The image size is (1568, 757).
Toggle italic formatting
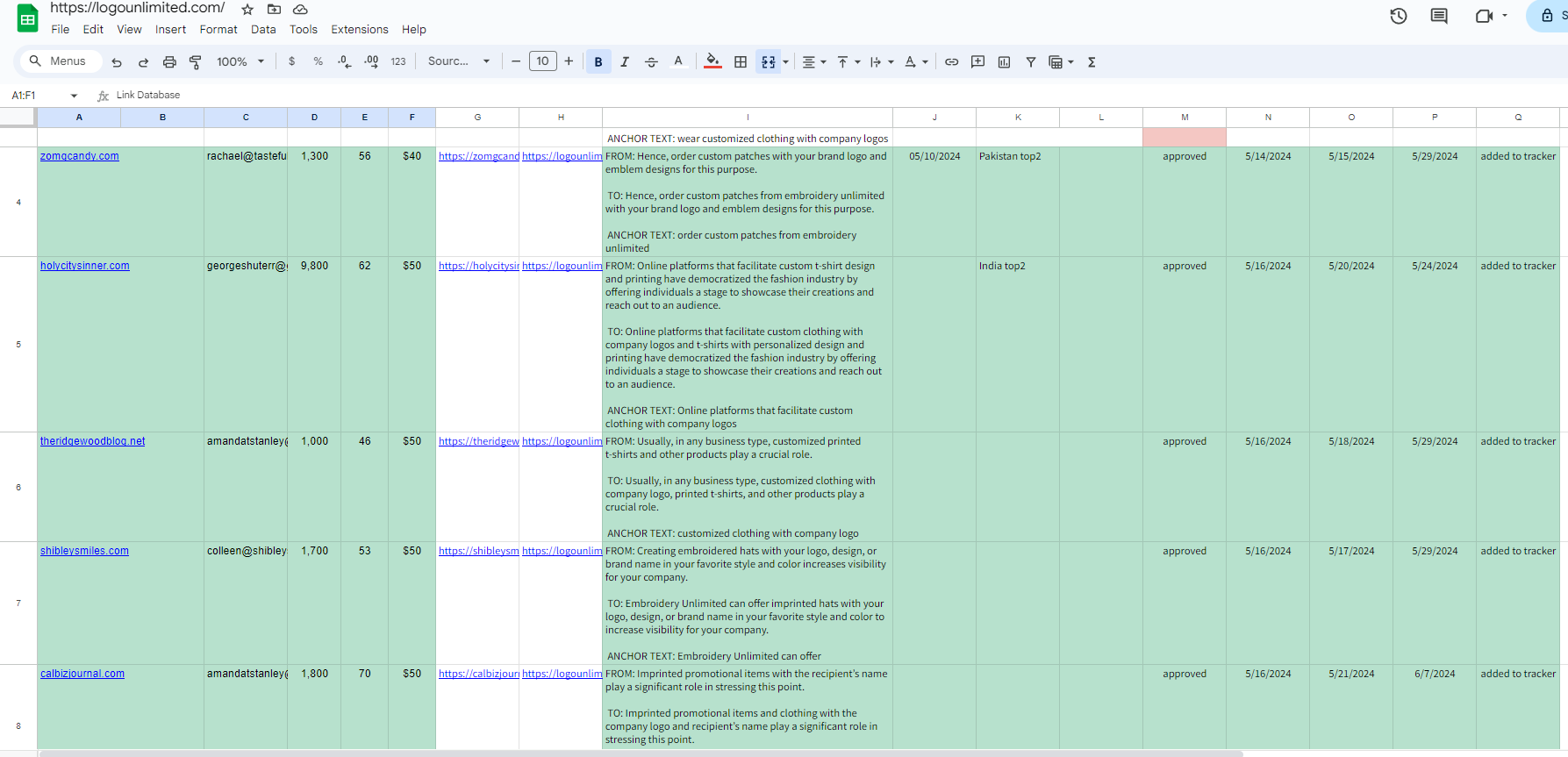[625, 61]
